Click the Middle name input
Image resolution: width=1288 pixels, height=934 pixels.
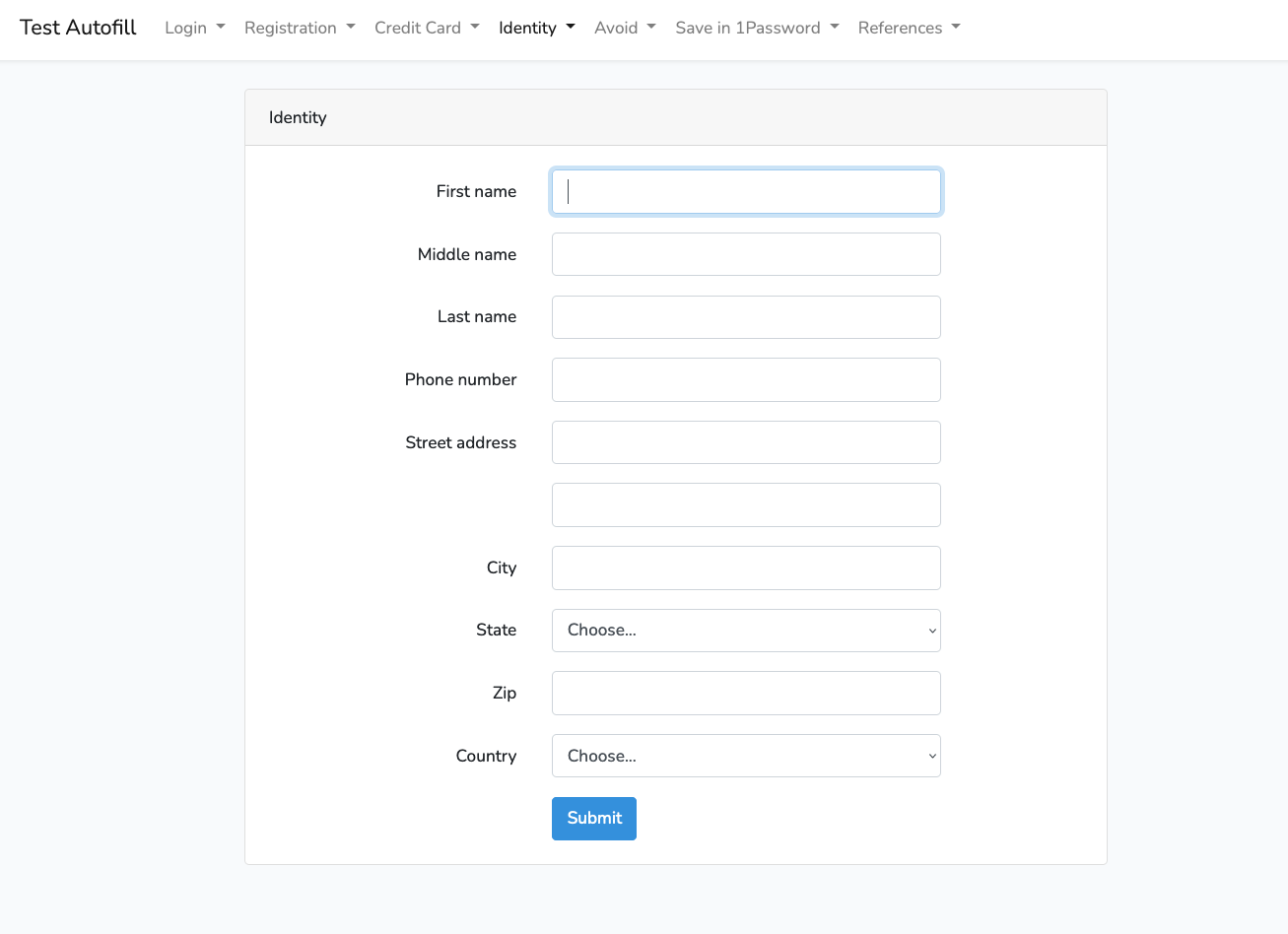pos(746,254)
